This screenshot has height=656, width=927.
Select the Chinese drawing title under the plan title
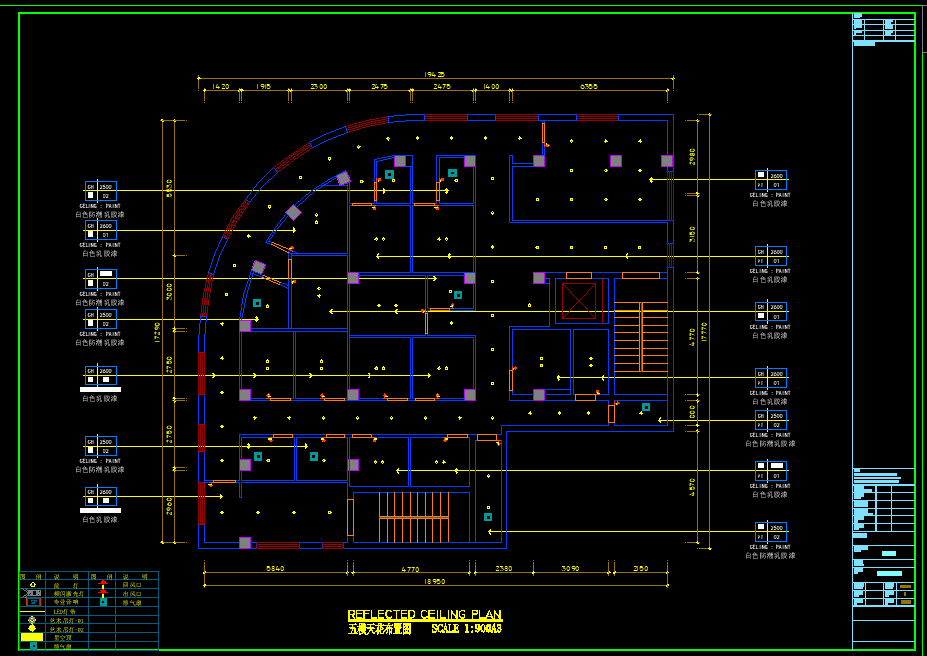click(x=380, y=629)
